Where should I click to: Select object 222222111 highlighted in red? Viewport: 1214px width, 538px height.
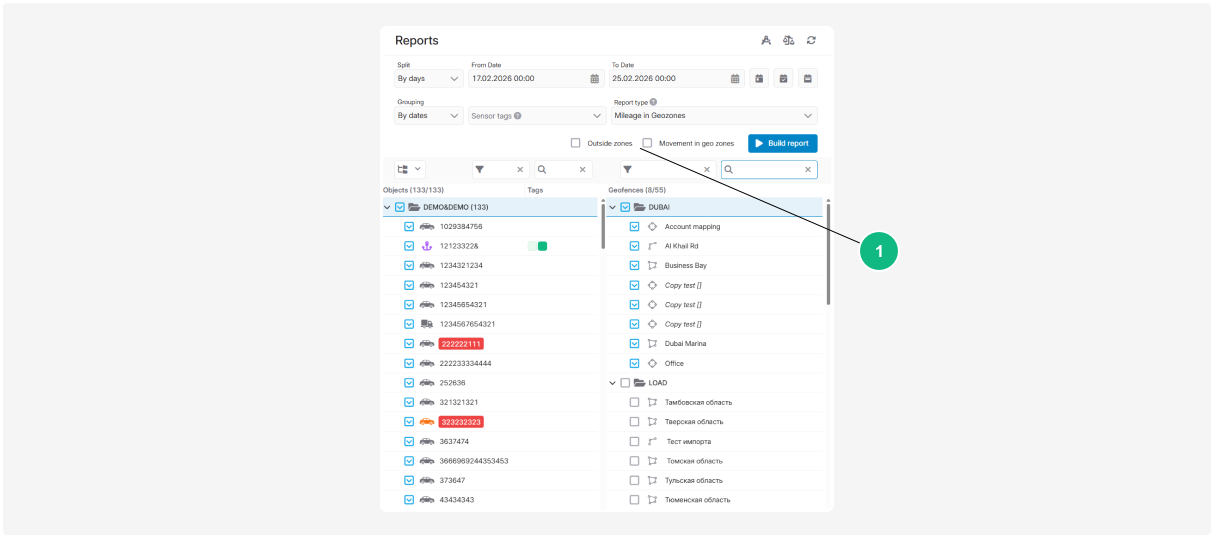click(461, 344)
